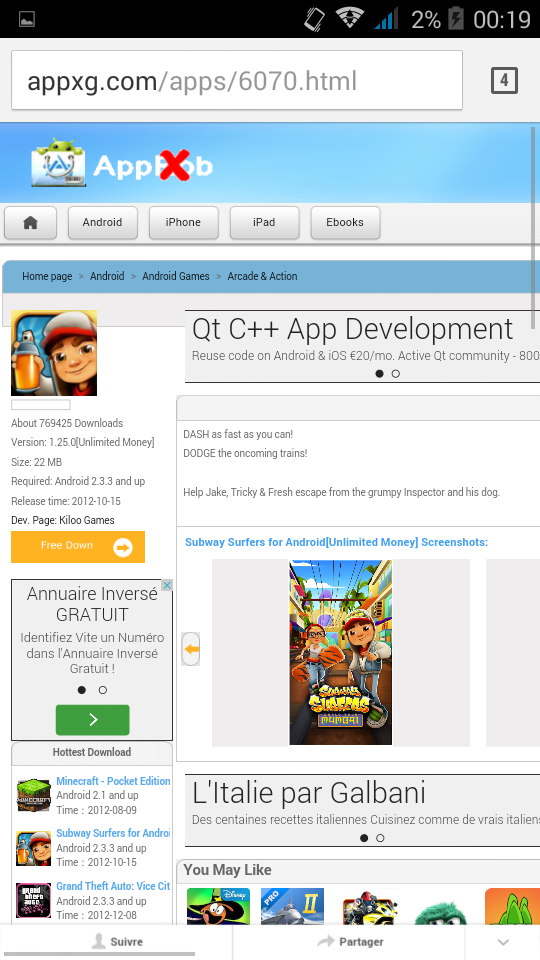Select the 'About 769425 Downloads' text
The image size is (540, 960).
click(67, 423)
